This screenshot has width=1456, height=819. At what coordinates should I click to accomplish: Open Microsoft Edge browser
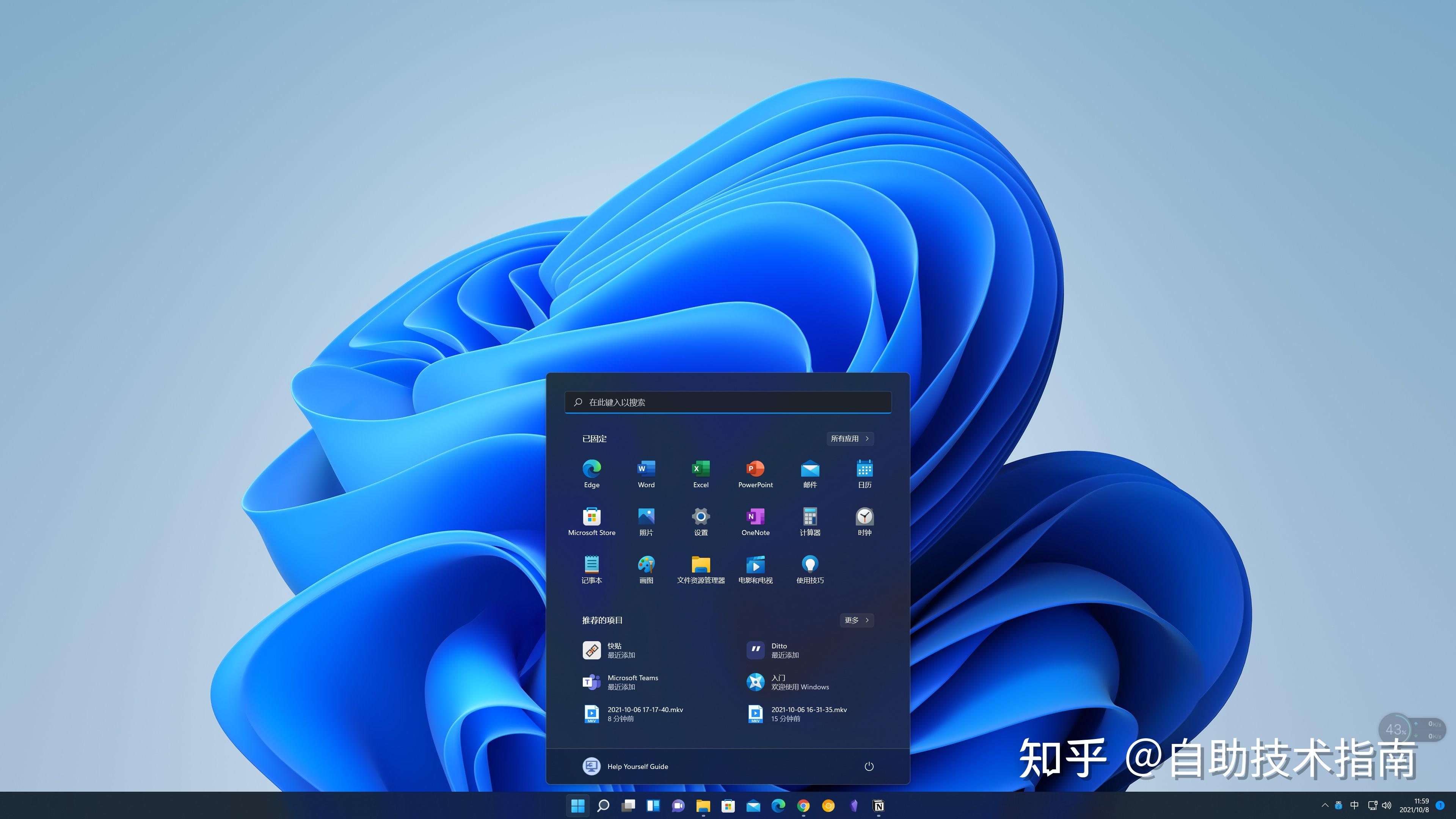pyautogui.click(x=591, y=470)
